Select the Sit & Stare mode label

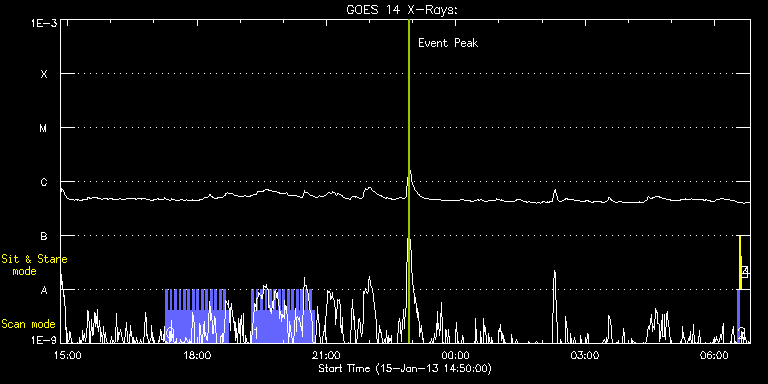(x=34, y=265)
